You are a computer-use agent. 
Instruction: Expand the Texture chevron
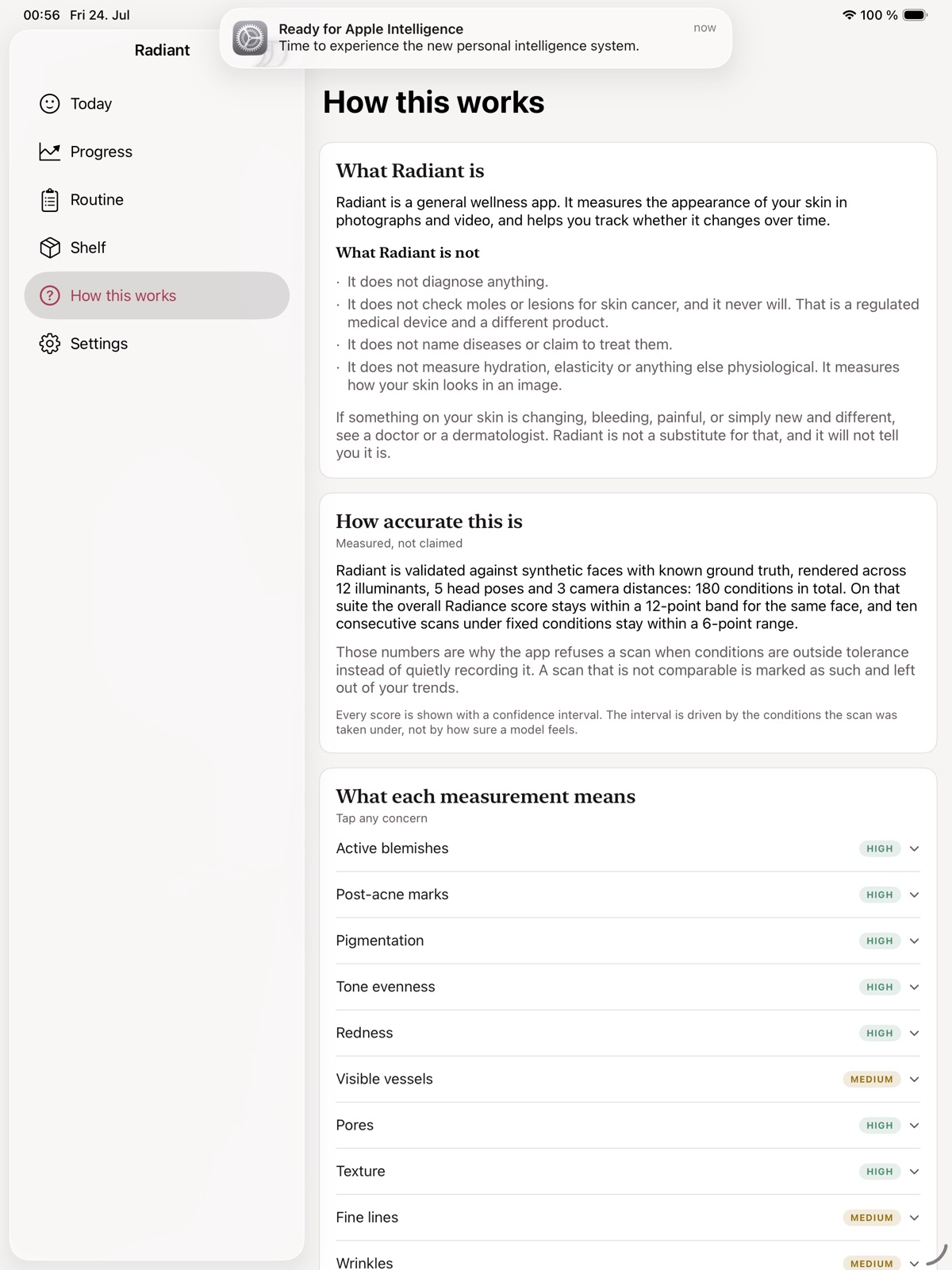coord(915,1171)
